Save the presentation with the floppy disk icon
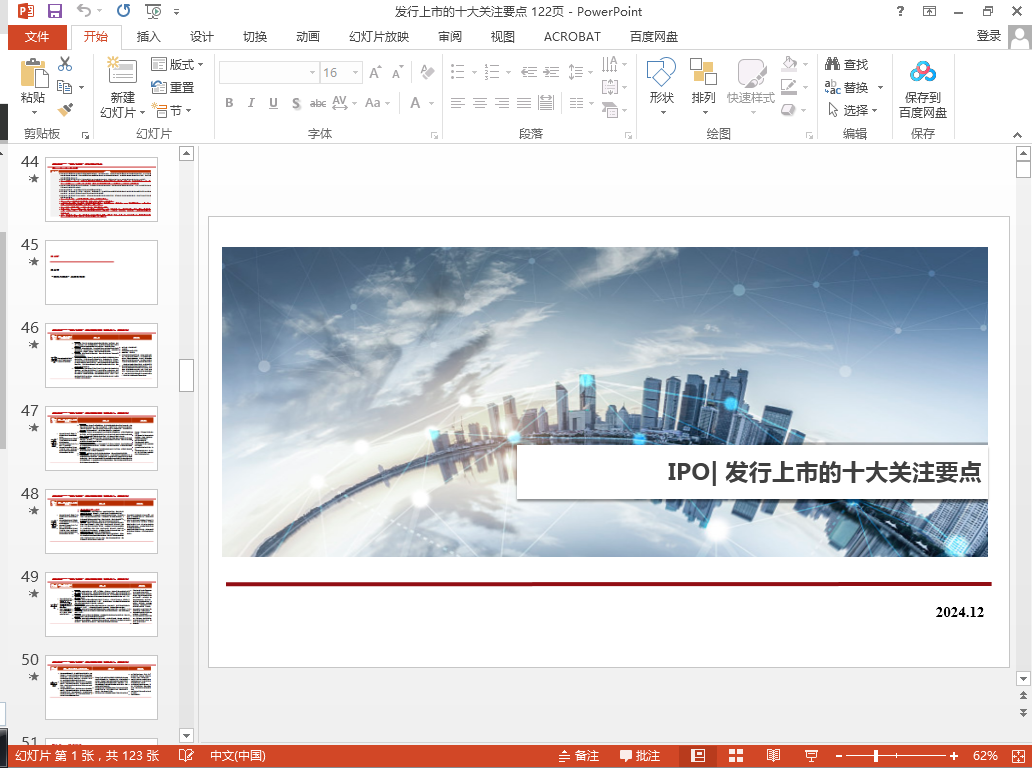 point(55,11)
